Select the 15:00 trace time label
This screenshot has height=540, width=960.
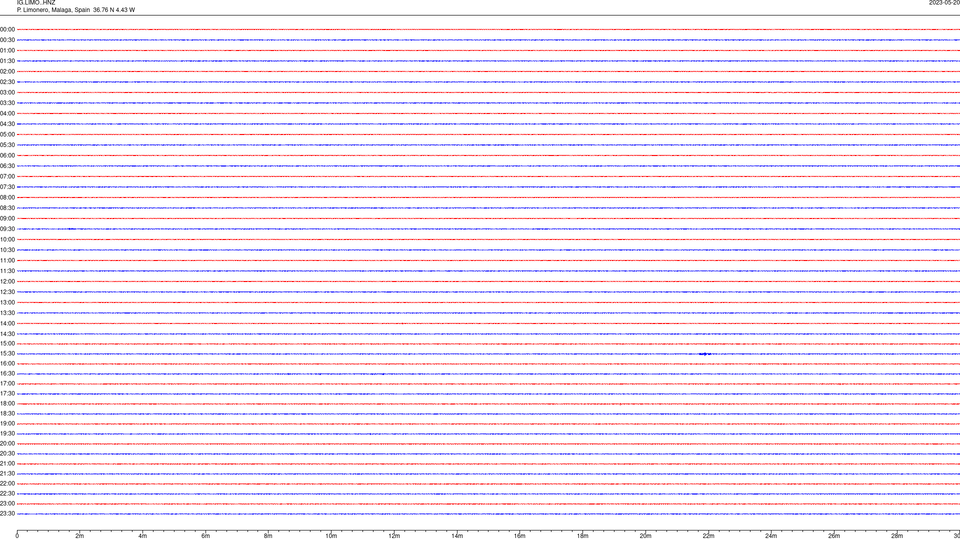point(7,344)
